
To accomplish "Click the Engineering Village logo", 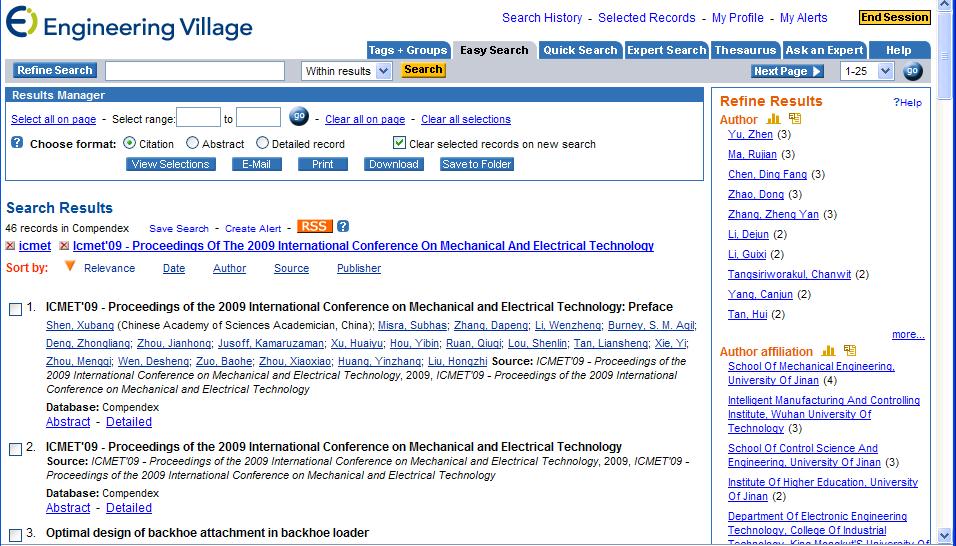I will tap(129, 23).
